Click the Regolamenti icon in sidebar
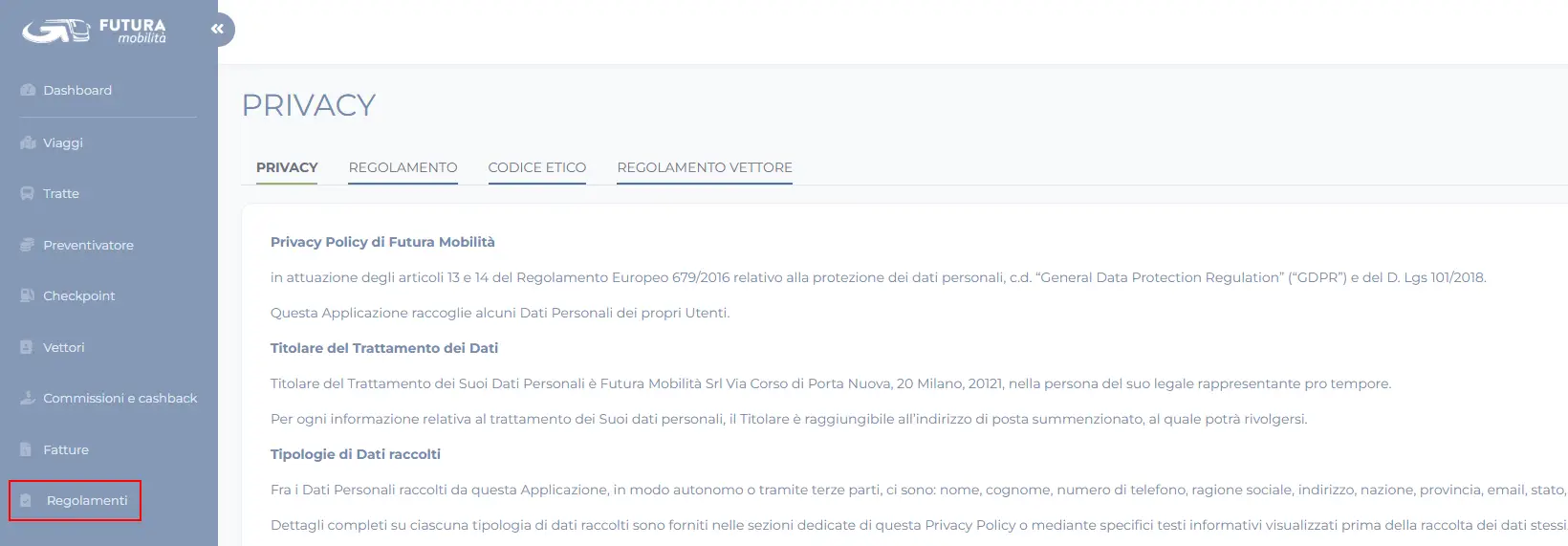 pyautogui.click(x=26, y=500)
